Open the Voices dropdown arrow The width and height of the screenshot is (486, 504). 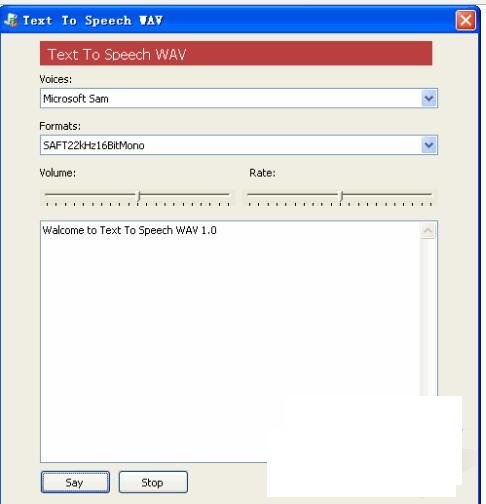coord(429,98)
